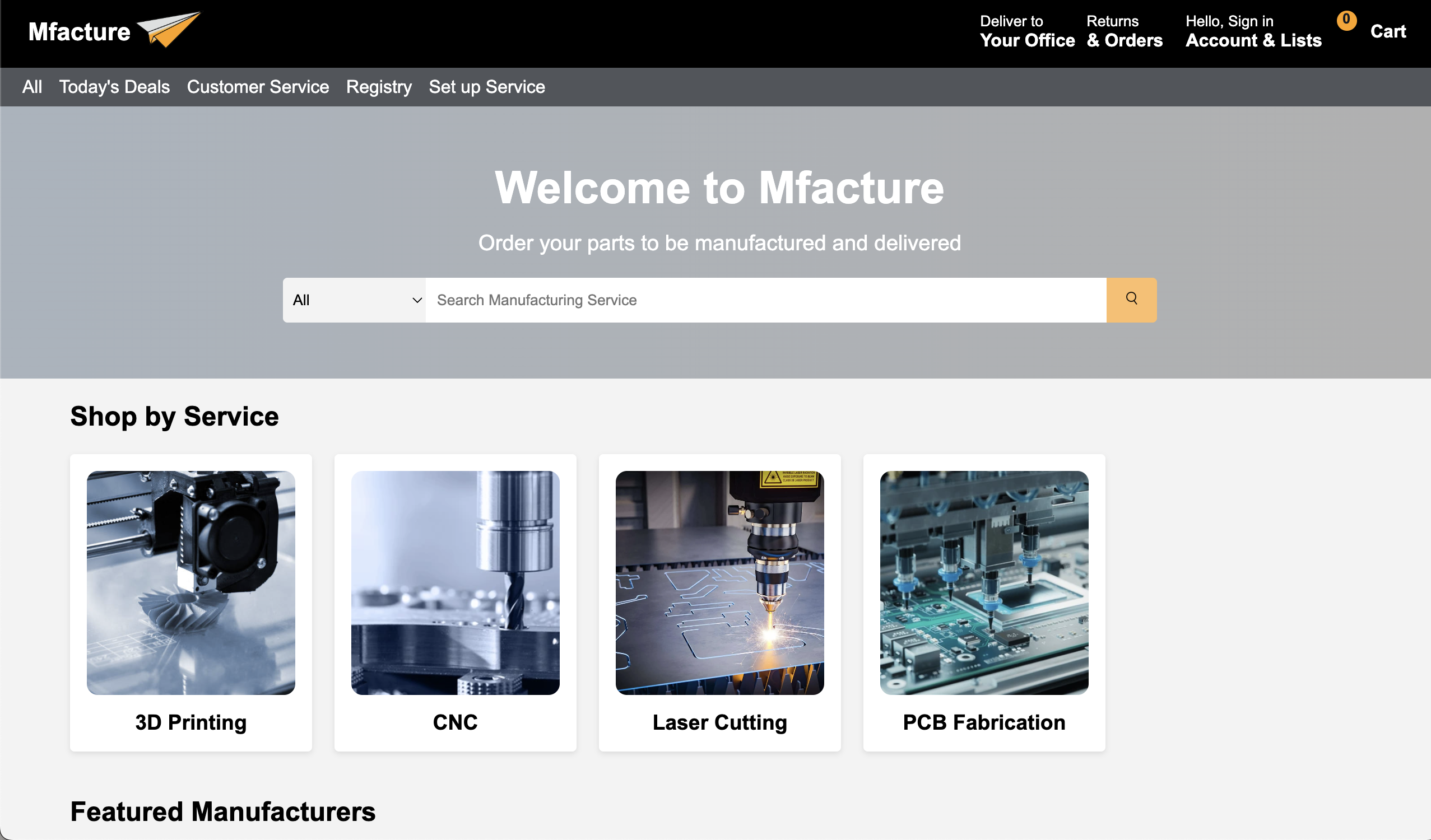Screen dimensions: 1431x840
Task: Expand the All category dropdown in search
Action: pyautogui.click(x=354, y=300)
